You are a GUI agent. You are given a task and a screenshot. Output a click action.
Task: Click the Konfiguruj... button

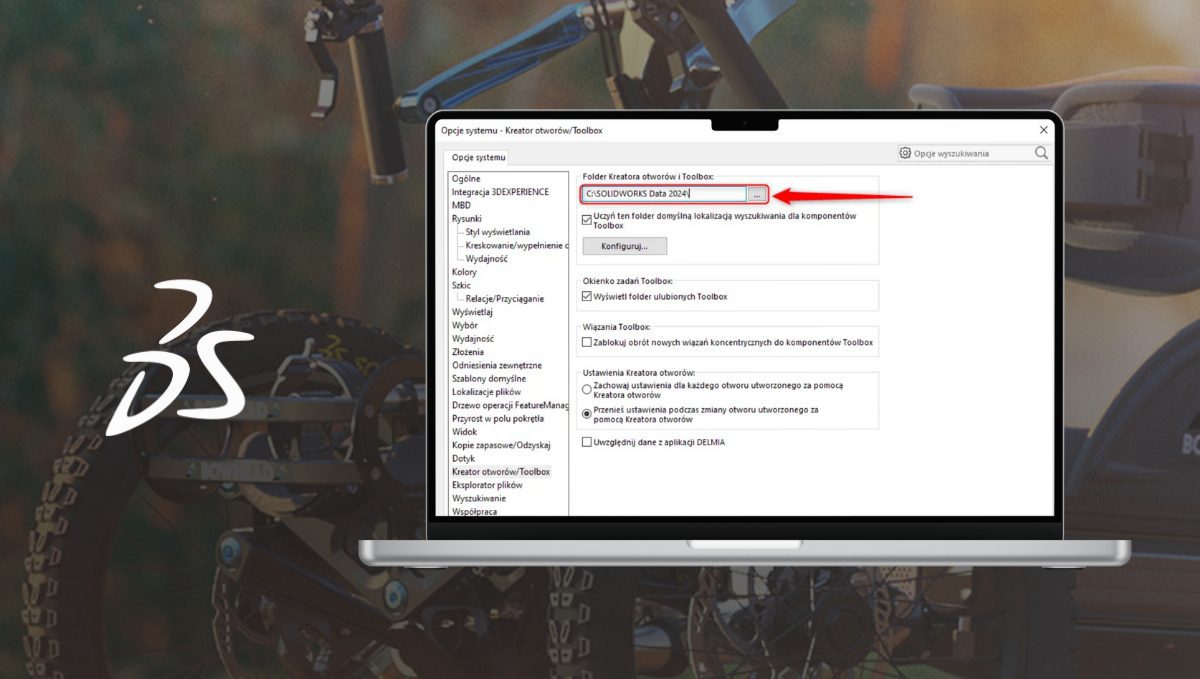pyautogui.click(x=624, y=246)
